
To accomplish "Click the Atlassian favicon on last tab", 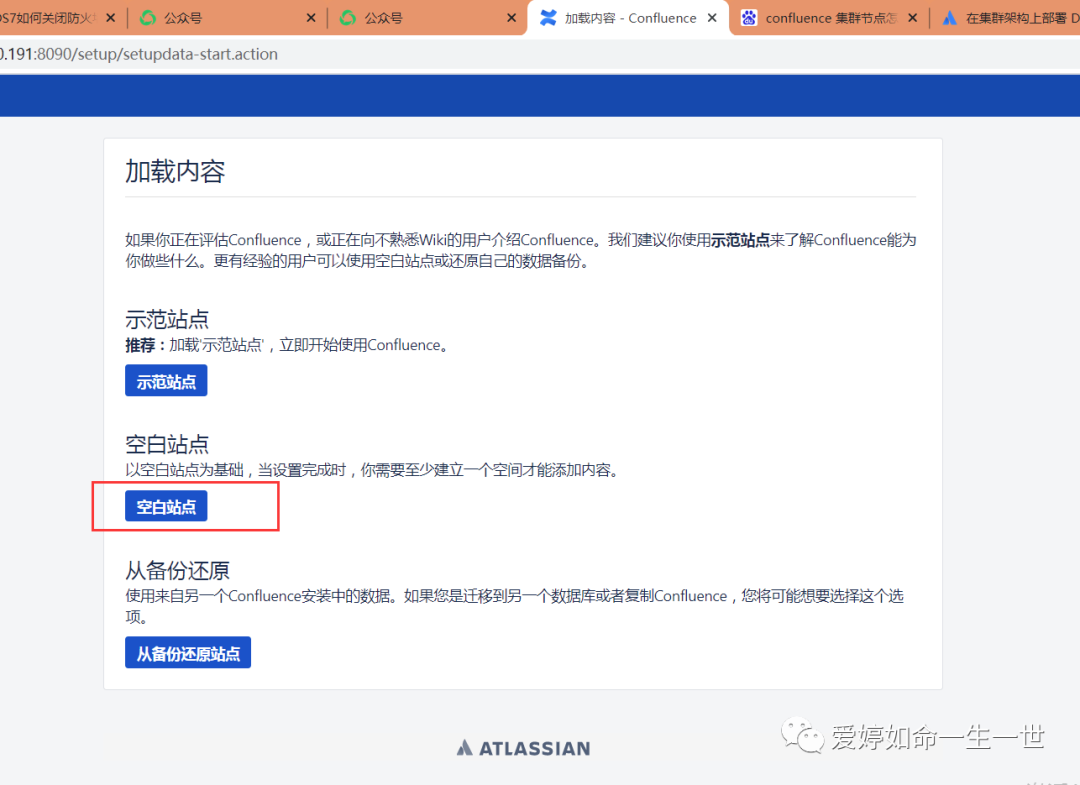I will (x=950, y=18).
